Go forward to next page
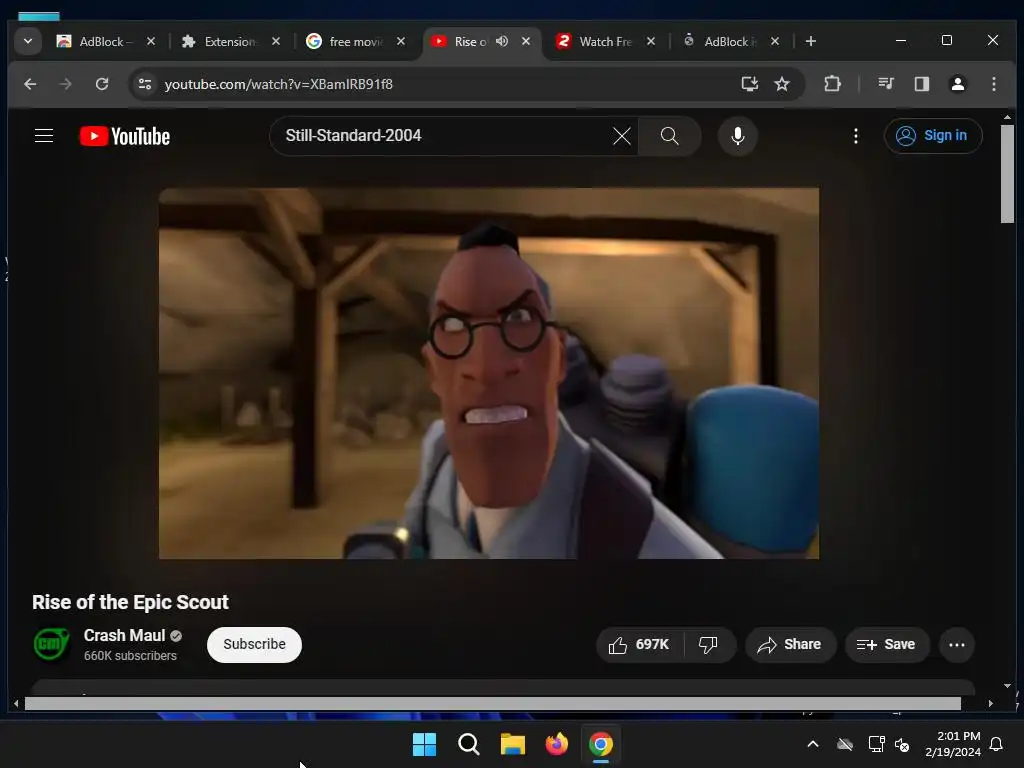Viewport: 1024px width, 768px height. pos(65,84)
